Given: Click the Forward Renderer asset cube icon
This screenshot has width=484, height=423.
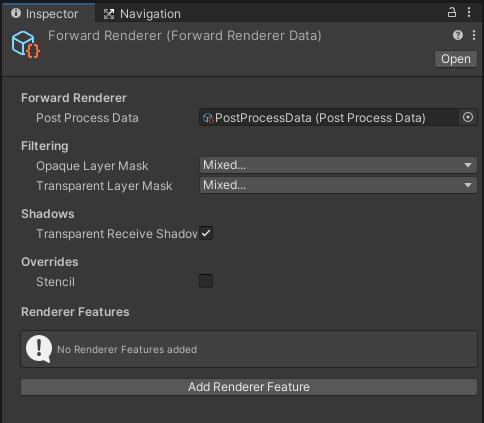Looking at the screenshot, I should pyautogui.click(x=26, y=44).
